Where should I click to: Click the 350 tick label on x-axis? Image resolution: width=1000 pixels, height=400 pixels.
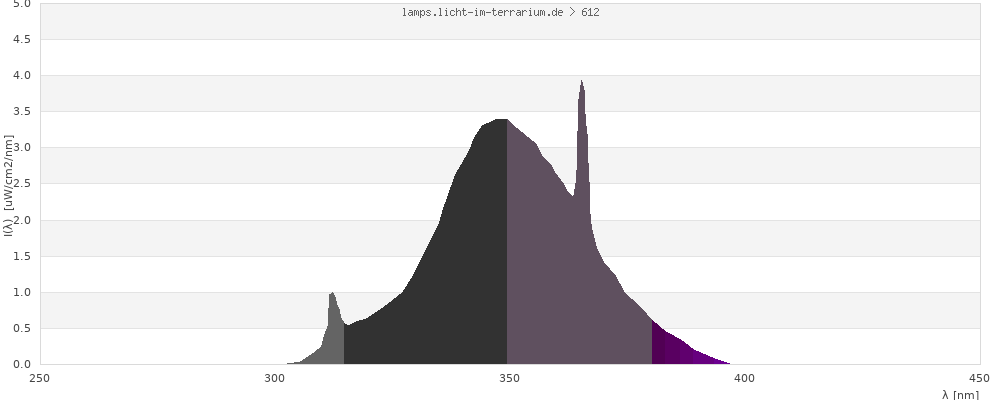509,378
